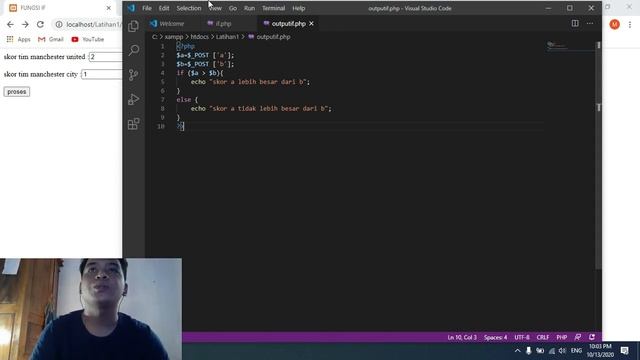Open the Extensions view
The image size is (640, 360).
pos(133,124)
